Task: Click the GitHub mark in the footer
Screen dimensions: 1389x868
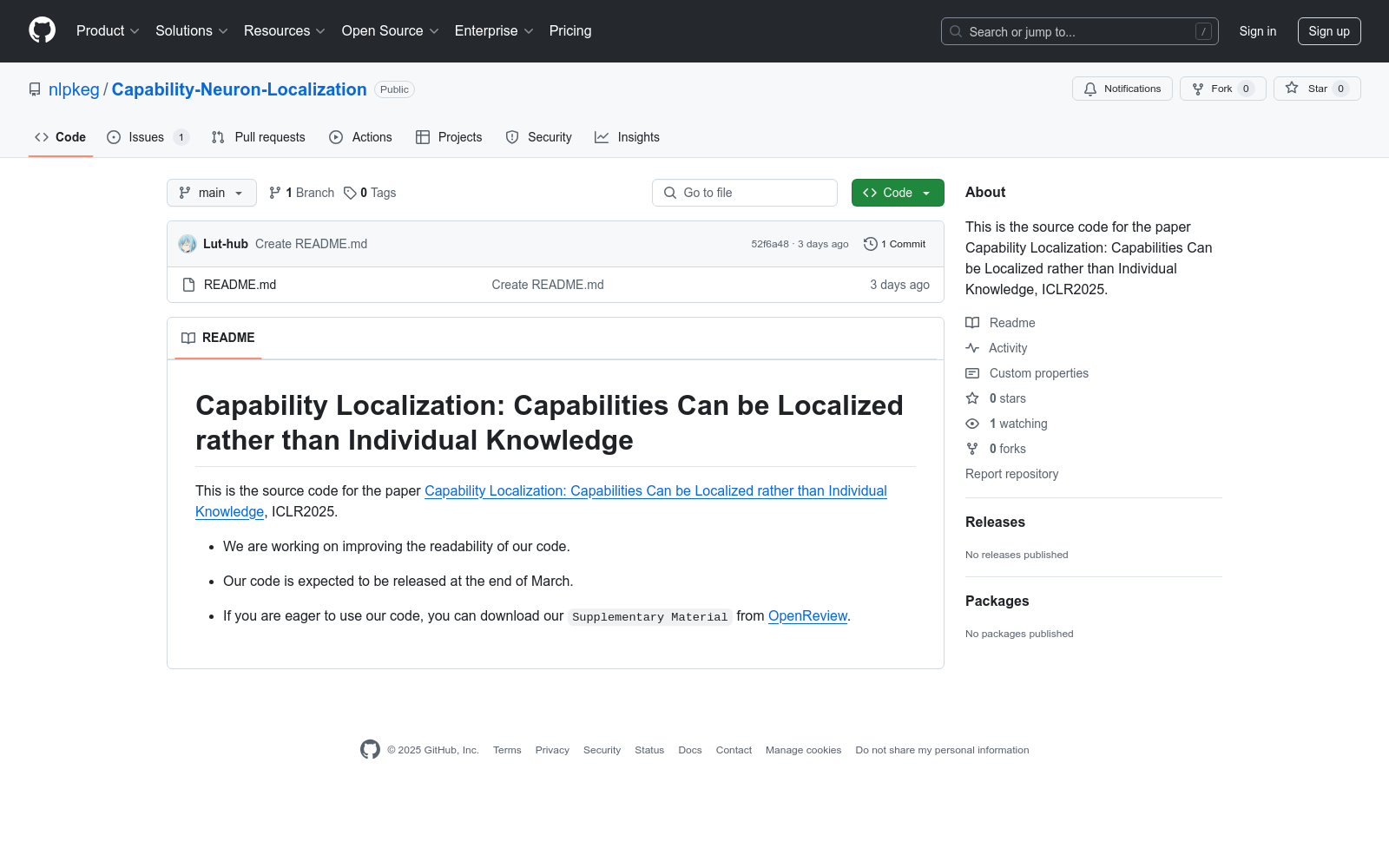Action: click(x=370, y=750)
